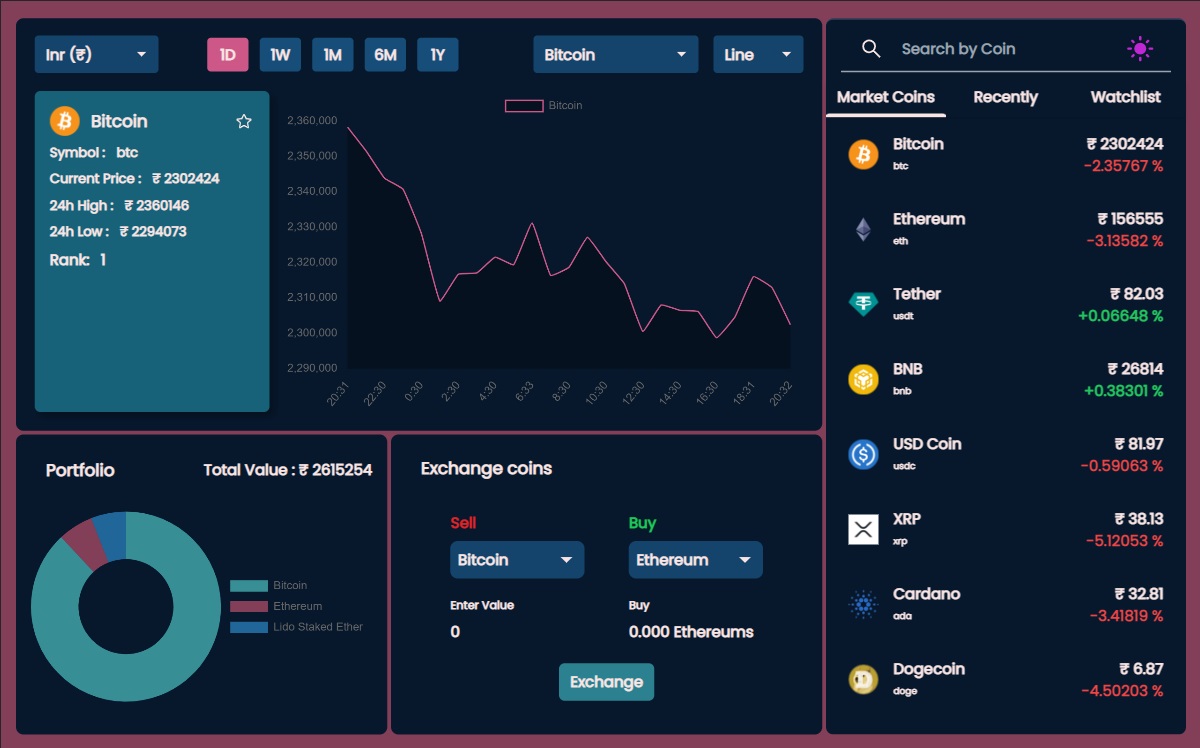Open the Bitcoin coin selector above chart
The image size is (1200, 748).
(616, 54)
